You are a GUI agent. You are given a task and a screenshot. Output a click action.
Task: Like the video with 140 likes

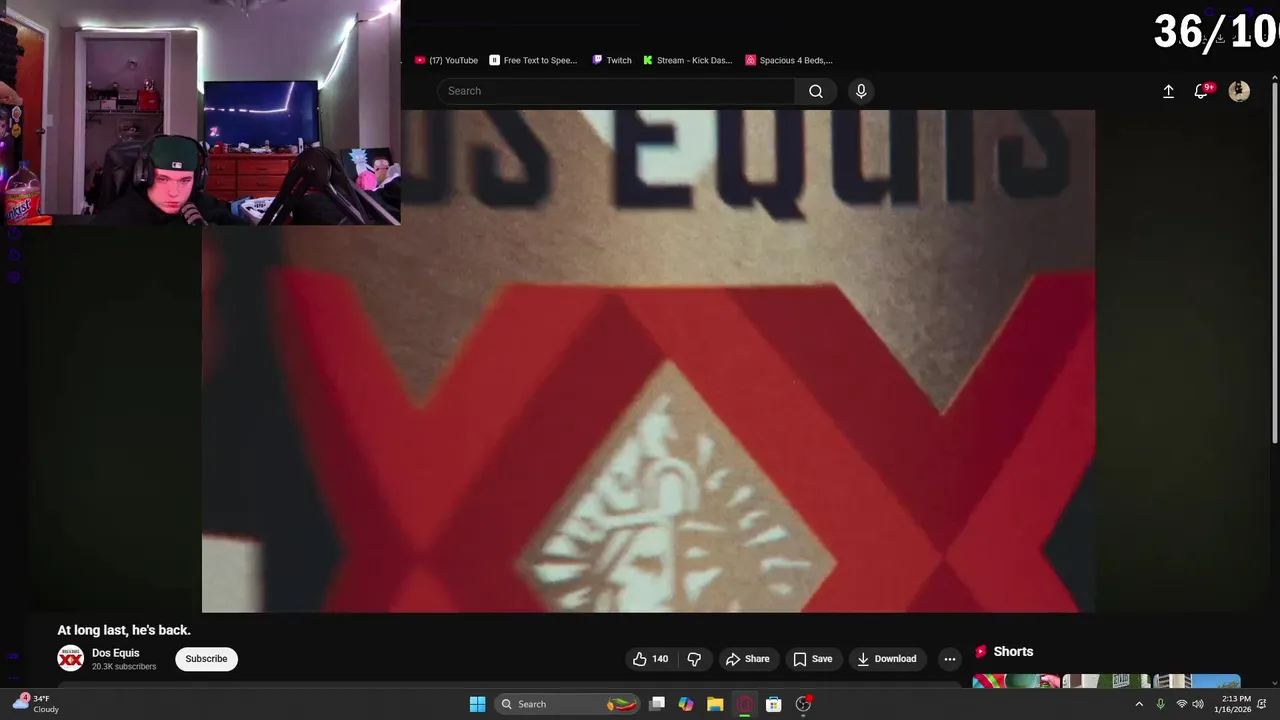point(650,659)
